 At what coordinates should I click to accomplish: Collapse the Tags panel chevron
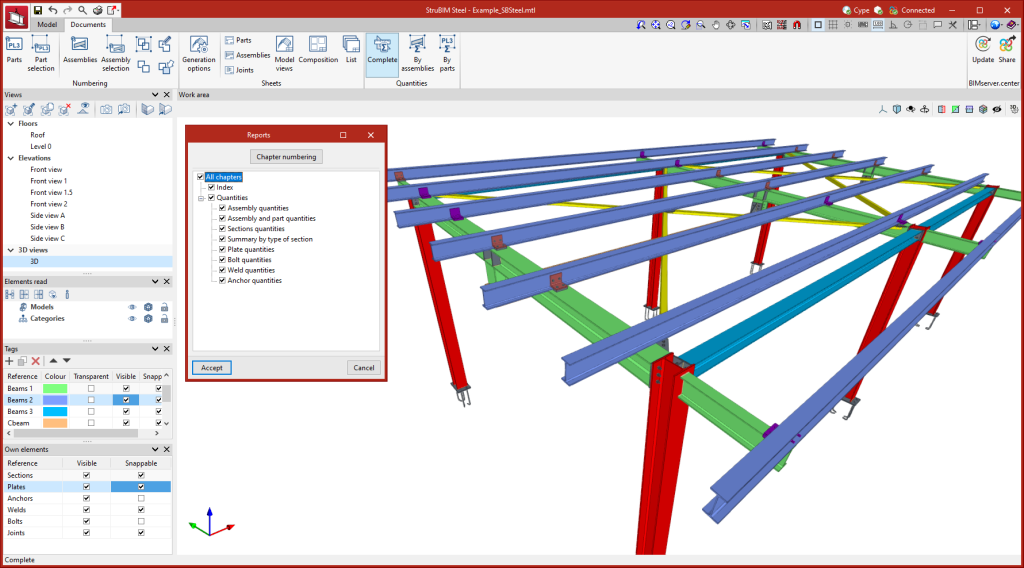[x=154, y=348]
